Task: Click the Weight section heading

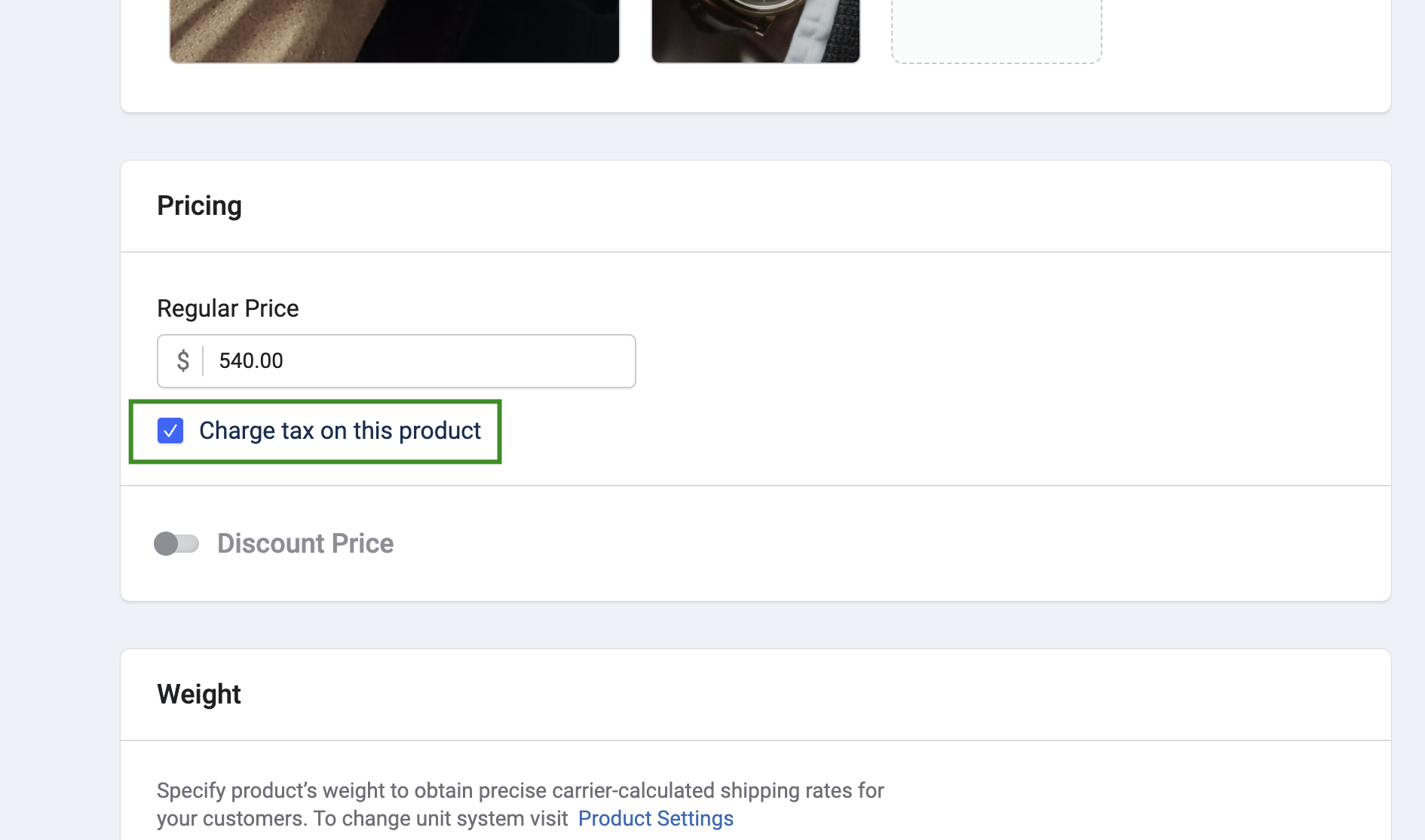Action: [199, 694]
